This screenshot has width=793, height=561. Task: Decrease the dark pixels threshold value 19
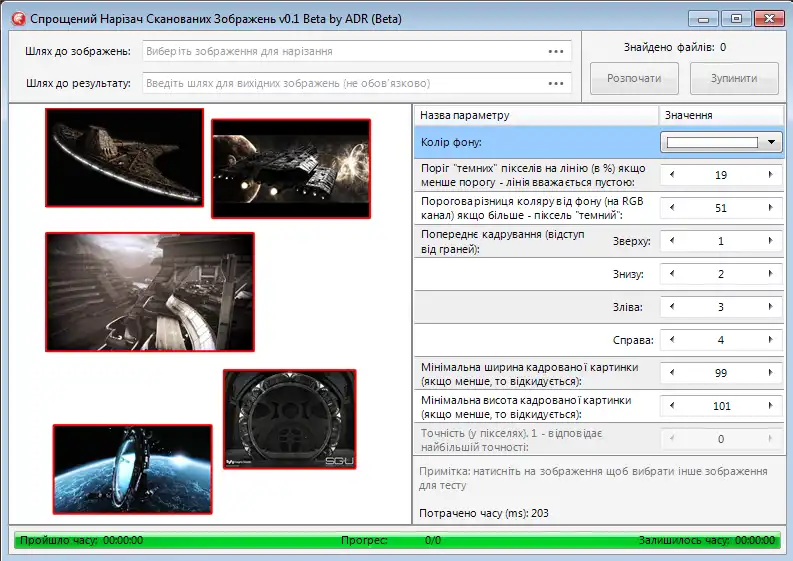pyautogui.click(x=672, y=175)
